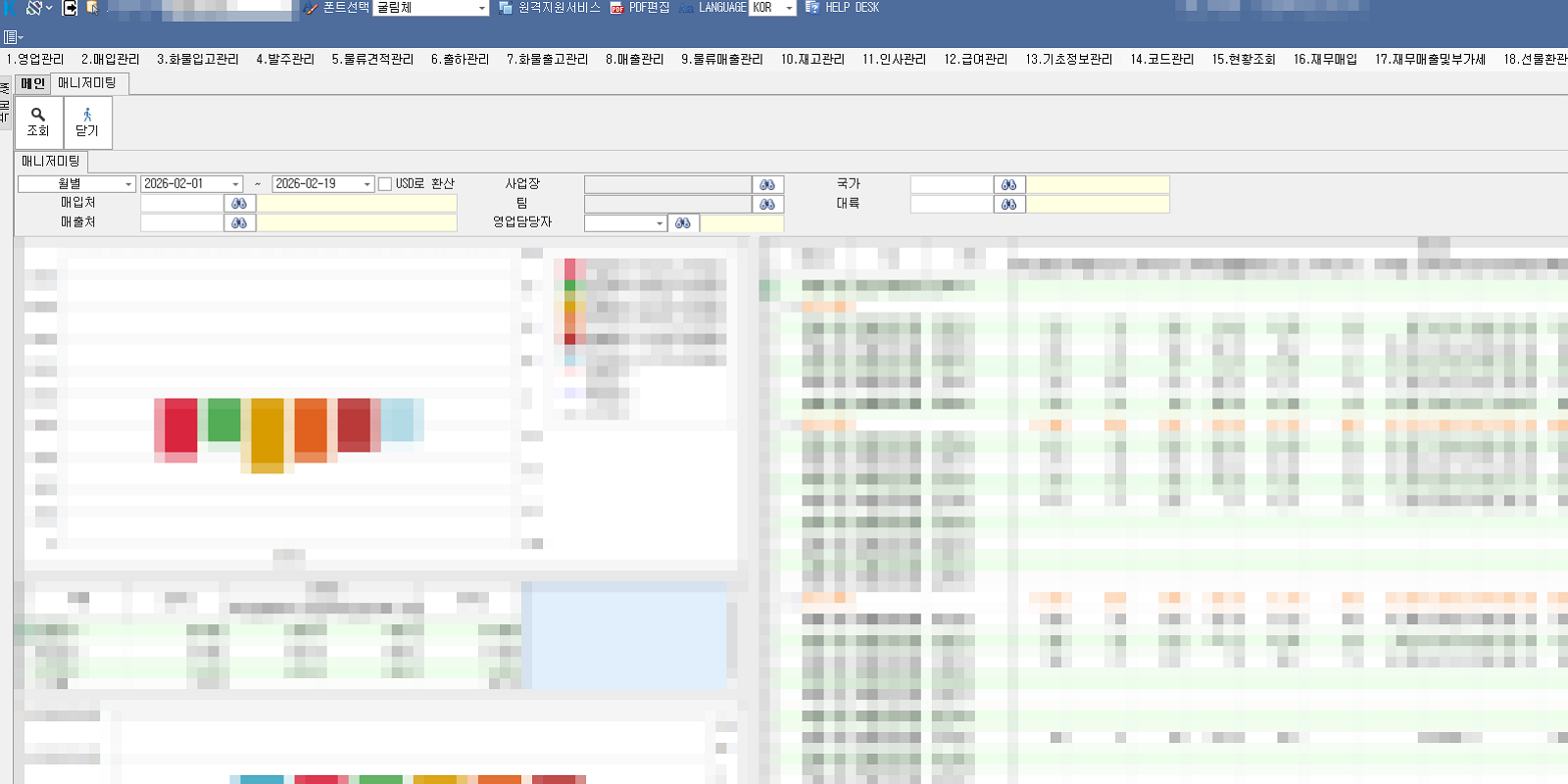Open the start date 2026-02-01 dropdown

(235, 184)
